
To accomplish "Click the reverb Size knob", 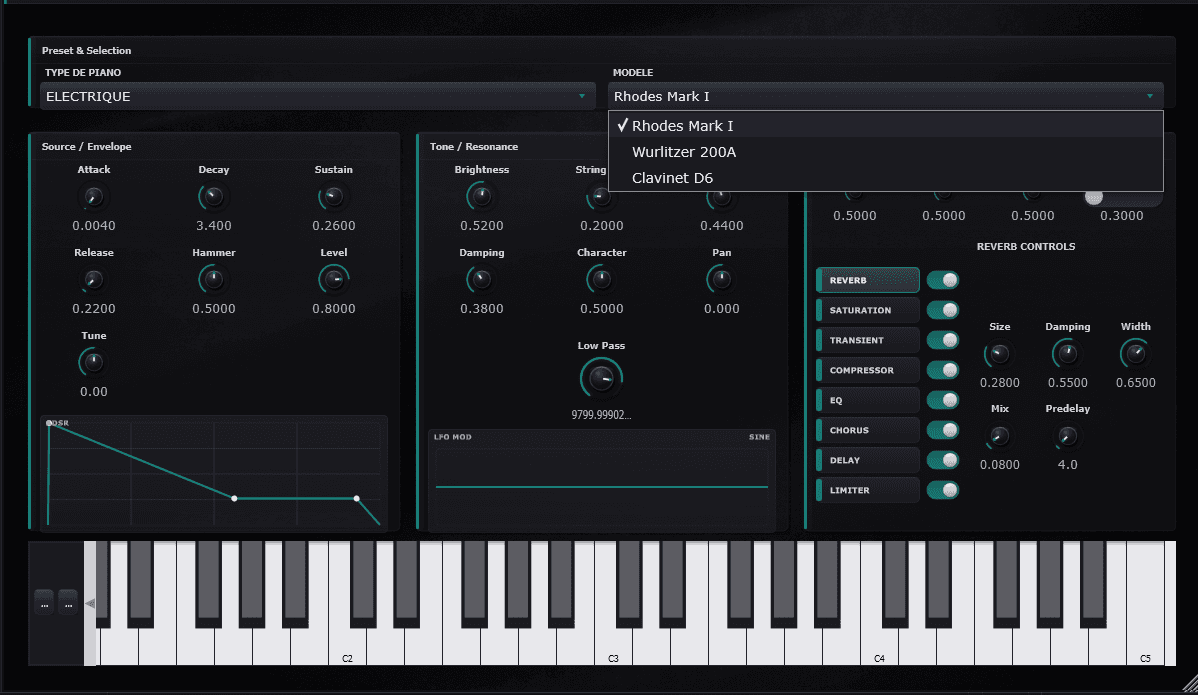I will pos(999,353).
